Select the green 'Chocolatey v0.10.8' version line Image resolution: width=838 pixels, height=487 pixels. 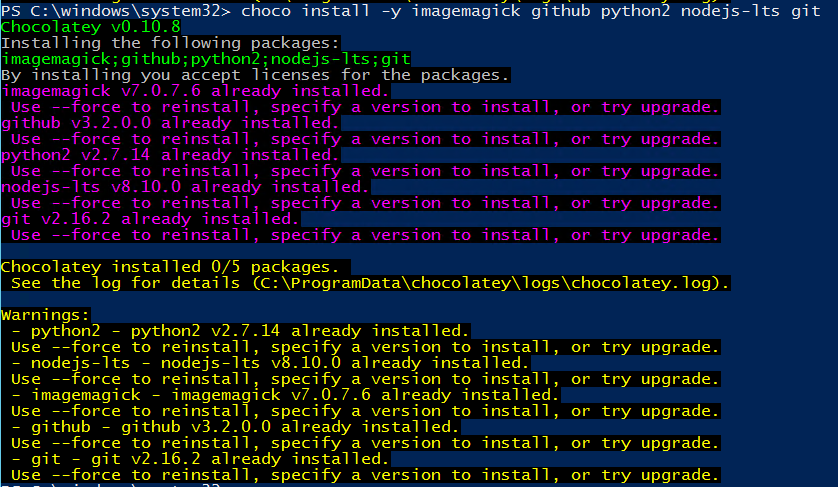tap(90, 27)
